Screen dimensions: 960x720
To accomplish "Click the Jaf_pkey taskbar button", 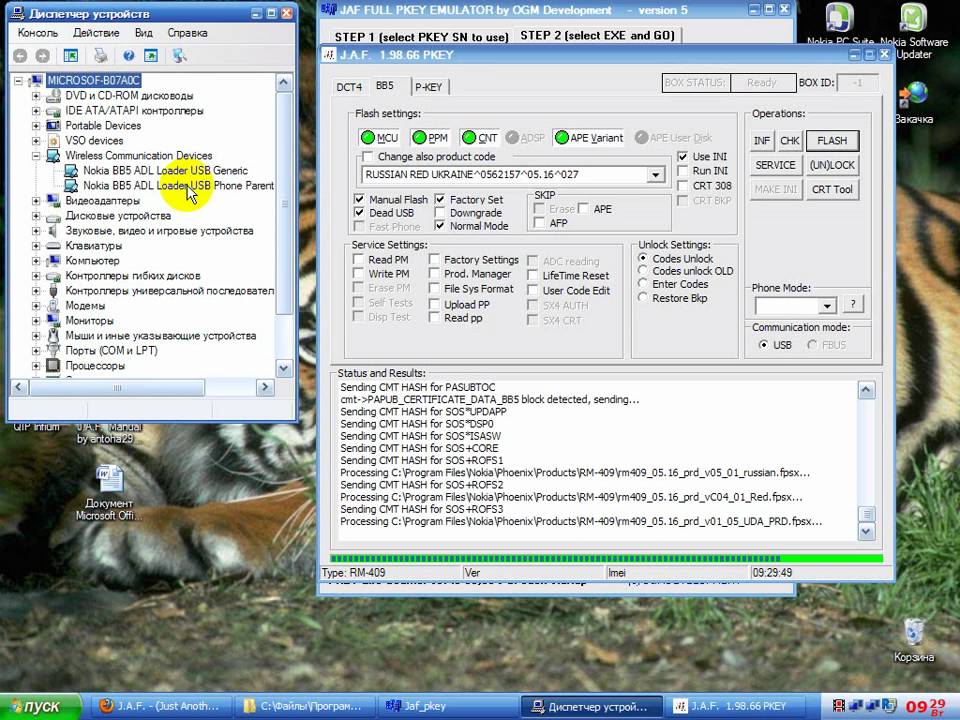I will pos(447,707).
